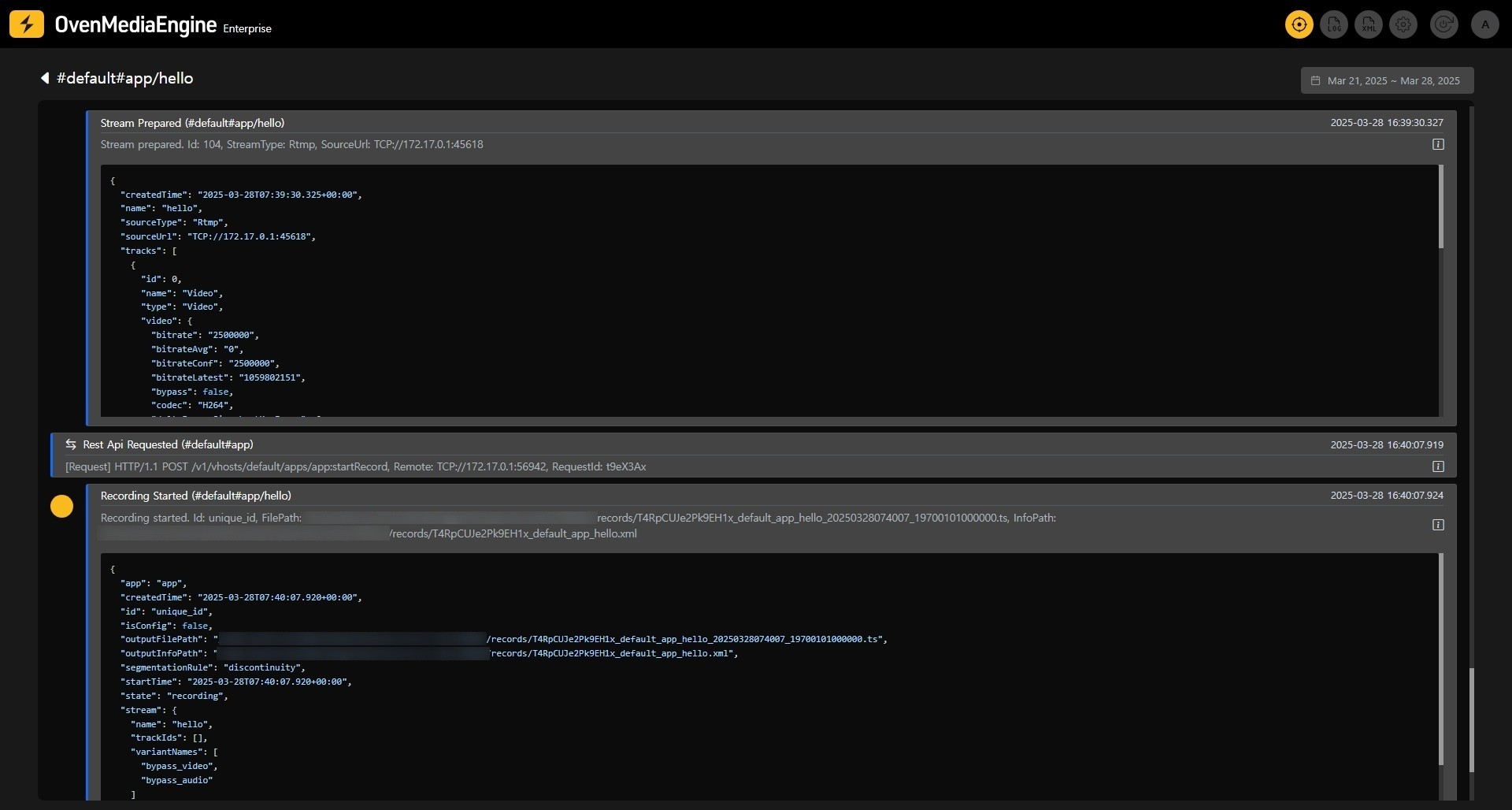Screen dimensions: 1512x810
Task: Click the "bitrateConf": "2500000" line
Action: 215,363
